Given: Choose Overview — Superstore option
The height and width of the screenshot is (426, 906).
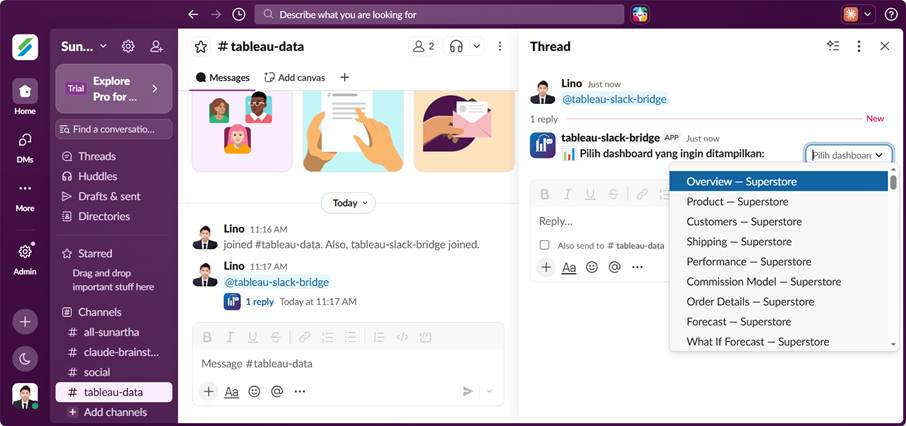Looking at the screenshot, I should (778, 181).
